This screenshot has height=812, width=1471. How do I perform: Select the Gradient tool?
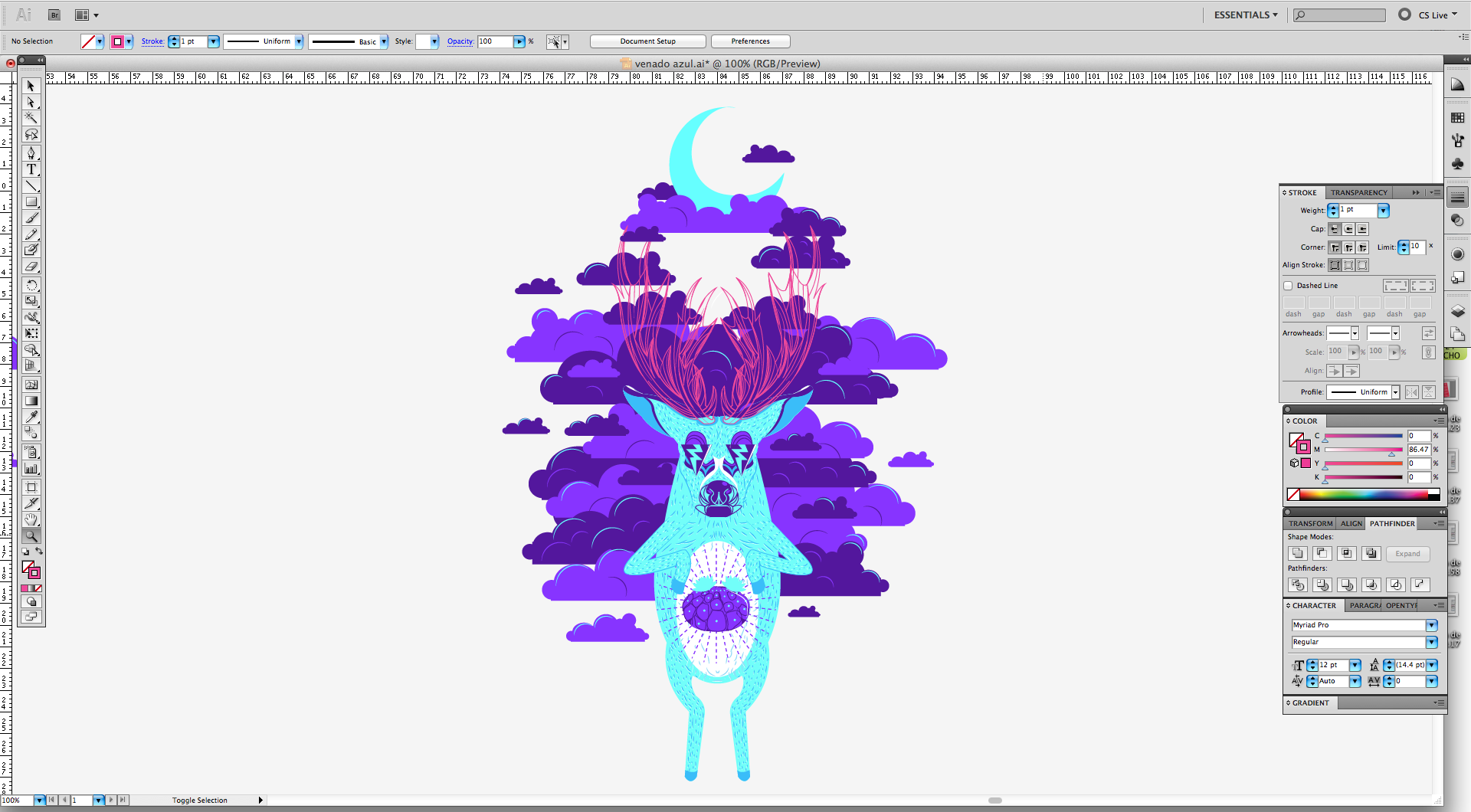click(x=31, y=401)
